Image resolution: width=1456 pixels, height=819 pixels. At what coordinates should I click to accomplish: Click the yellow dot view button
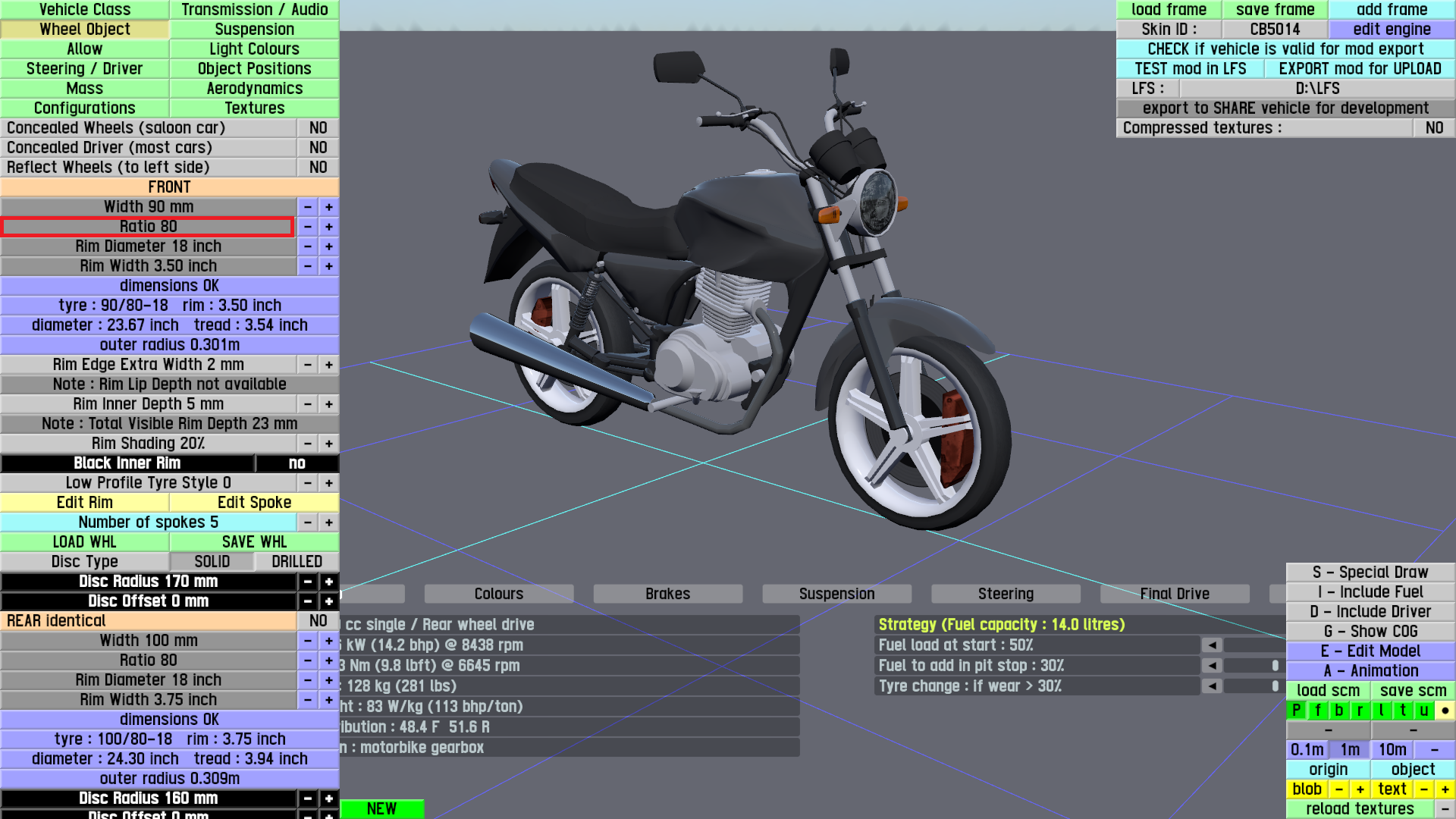(x=1445, y=711)
